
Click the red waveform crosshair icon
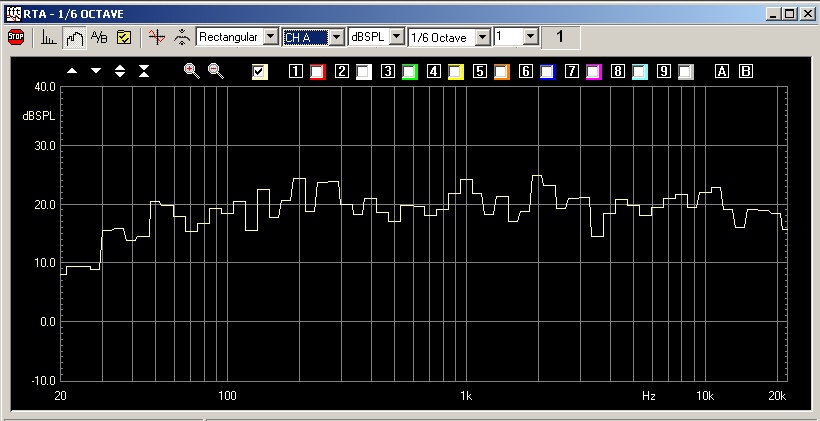point(155,37)
